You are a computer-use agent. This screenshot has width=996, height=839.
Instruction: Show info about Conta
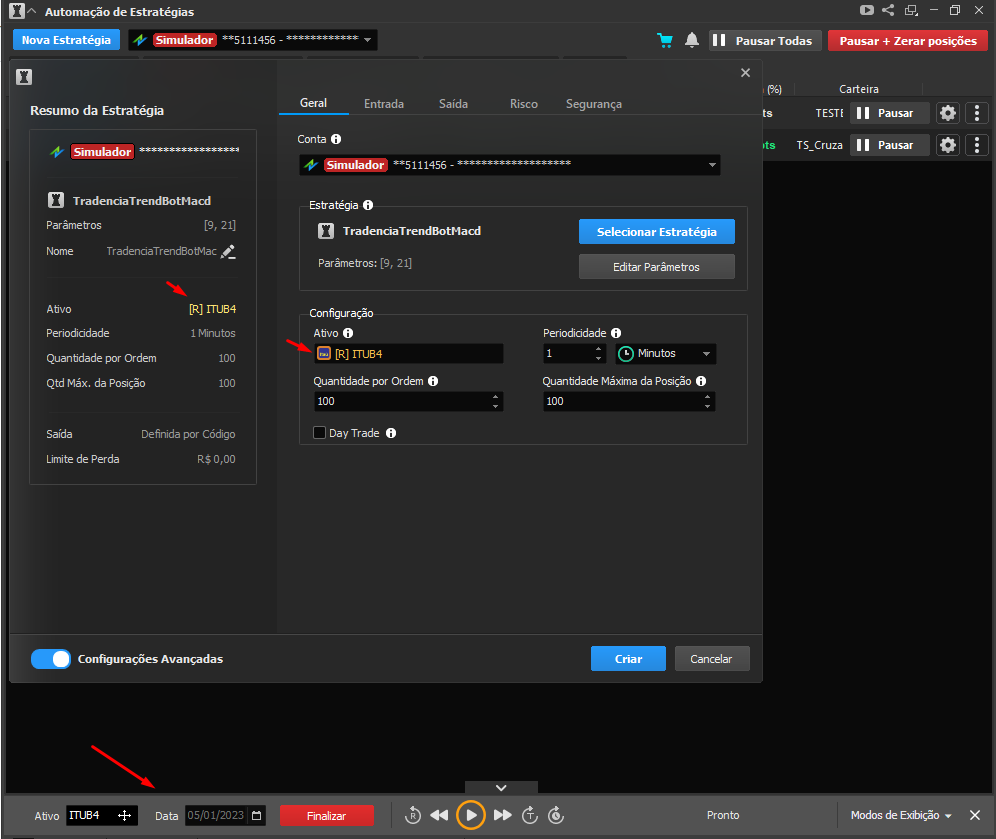pos(336,139)
